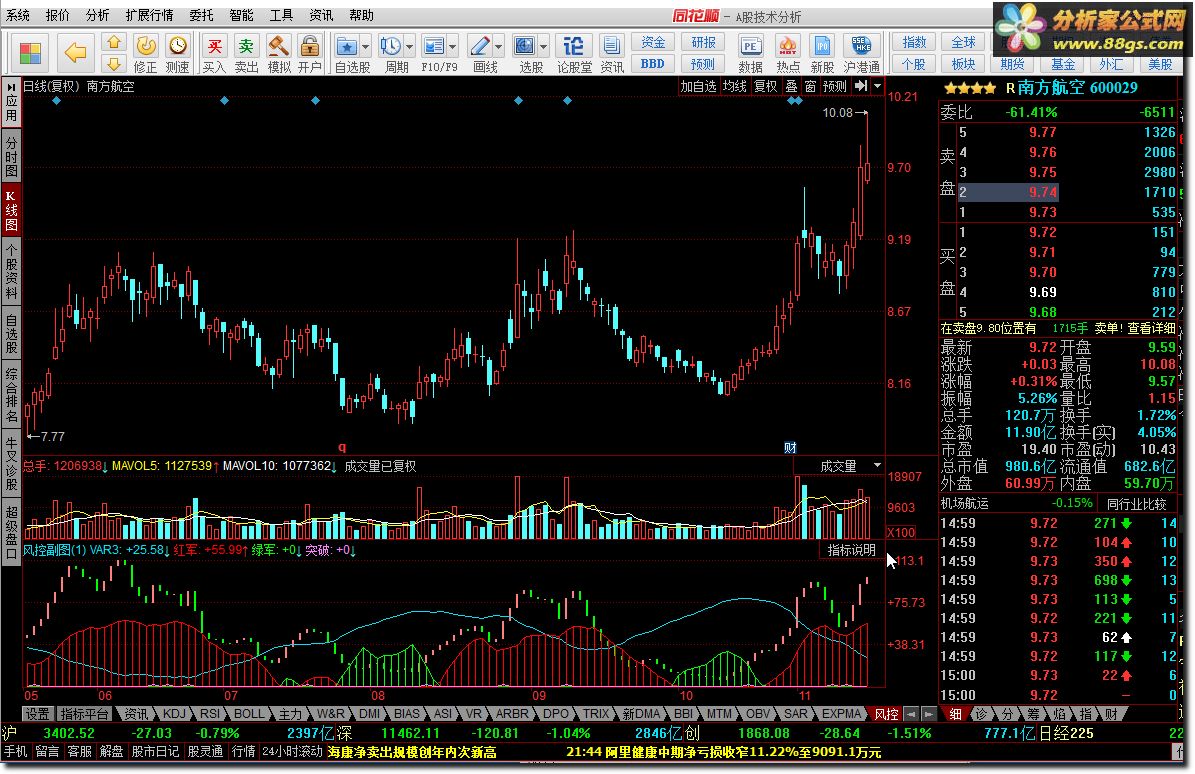Switch to the 分时图 sidebar view
Viewport: 1195px width, 774px height.
pyautogui.click(x=11, y=155)
